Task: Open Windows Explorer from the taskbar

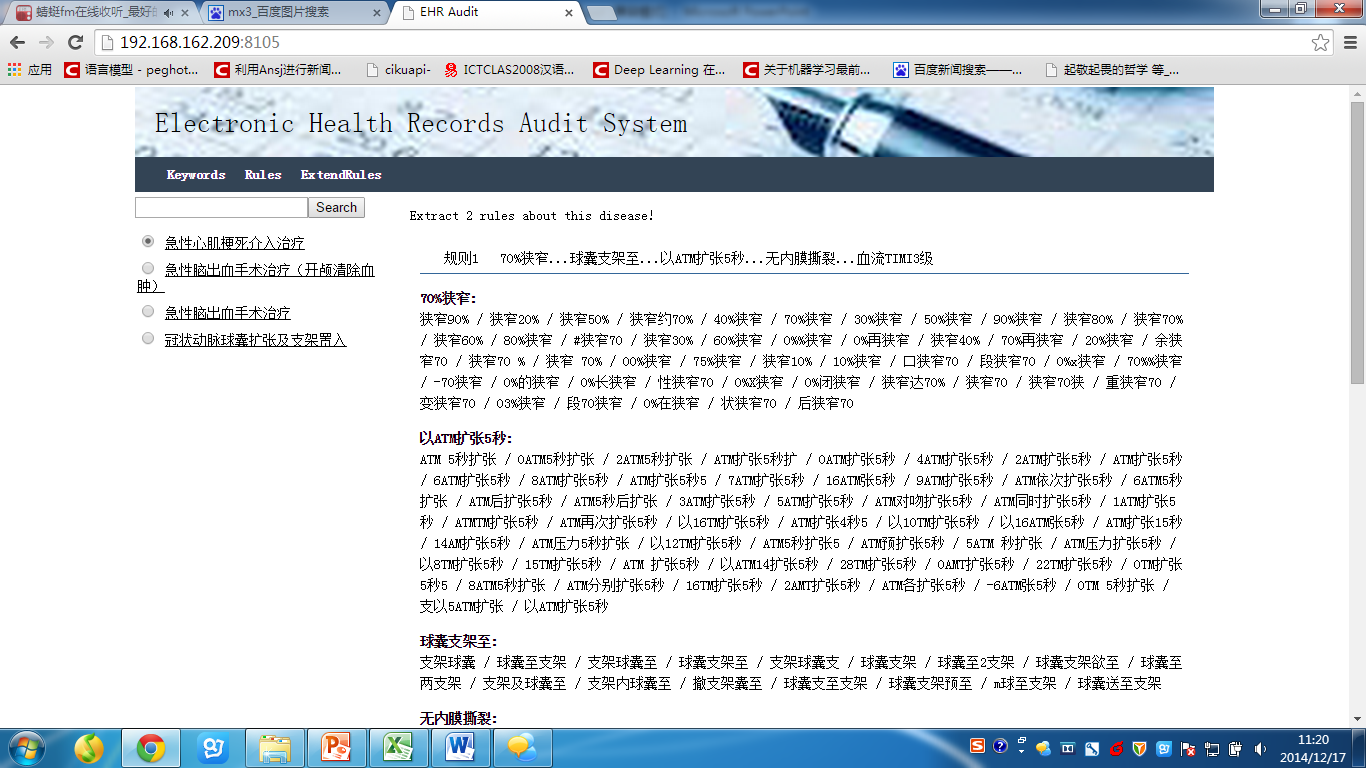Action: coord(274,747)
